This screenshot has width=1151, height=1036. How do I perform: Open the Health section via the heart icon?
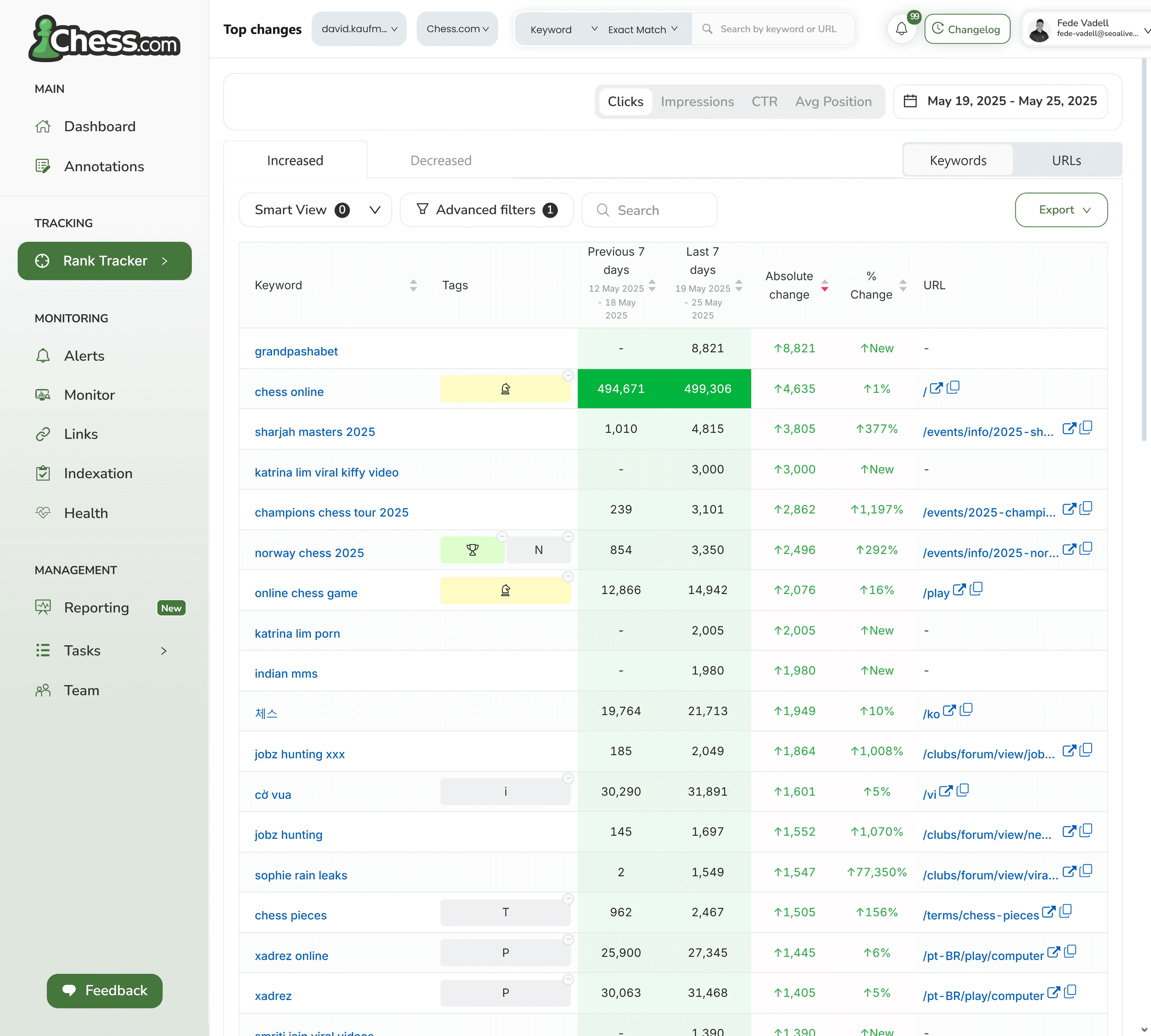pyautogui.click(x=43, y=512)
